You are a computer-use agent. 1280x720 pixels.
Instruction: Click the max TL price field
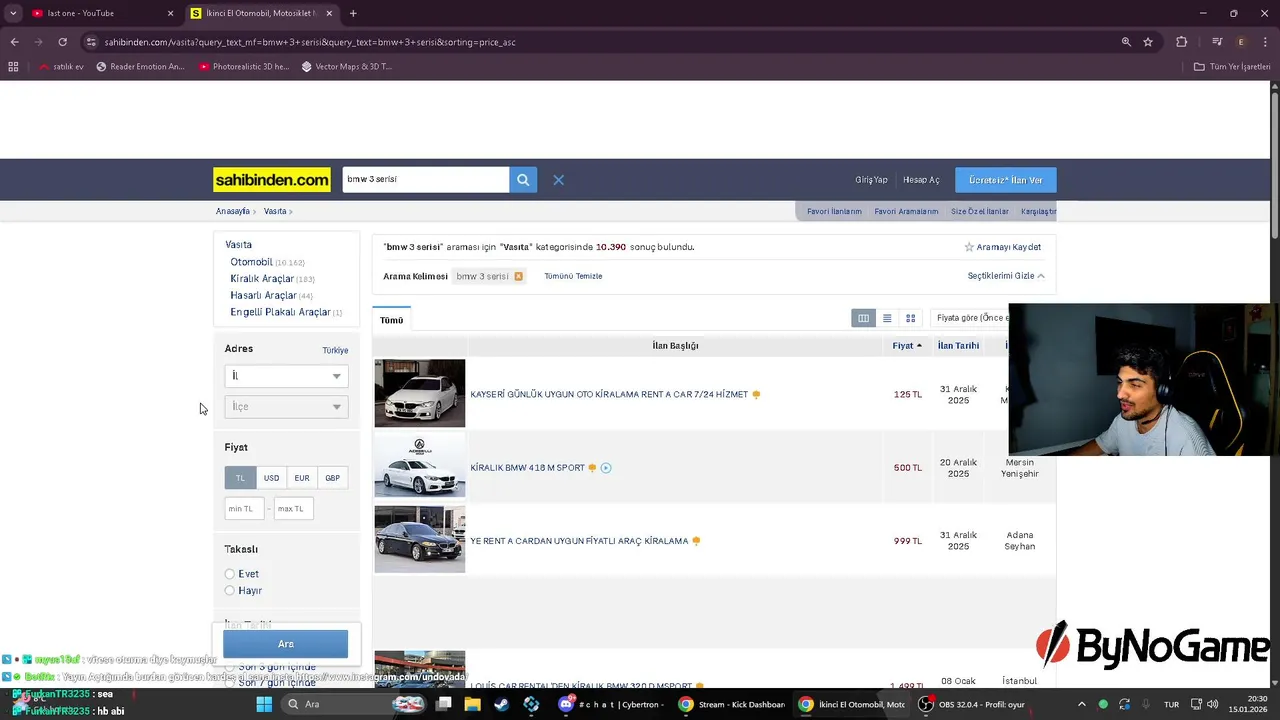point(294,509)
